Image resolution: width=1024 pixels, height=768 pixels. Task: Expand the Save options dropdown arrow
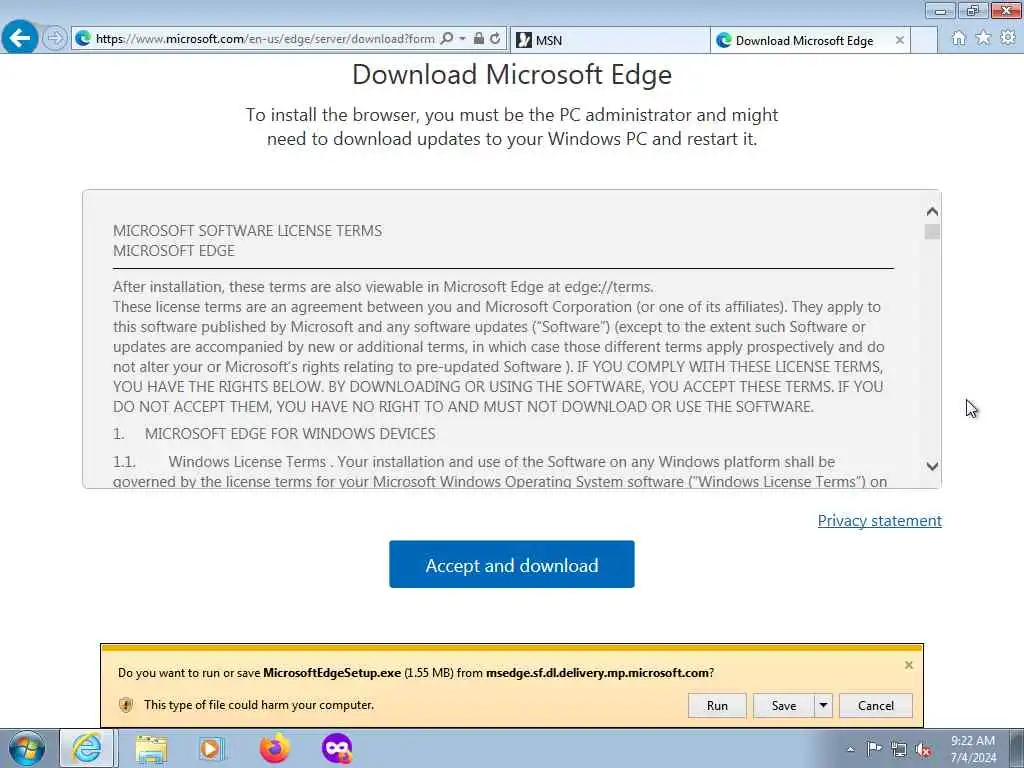point(824,705)
